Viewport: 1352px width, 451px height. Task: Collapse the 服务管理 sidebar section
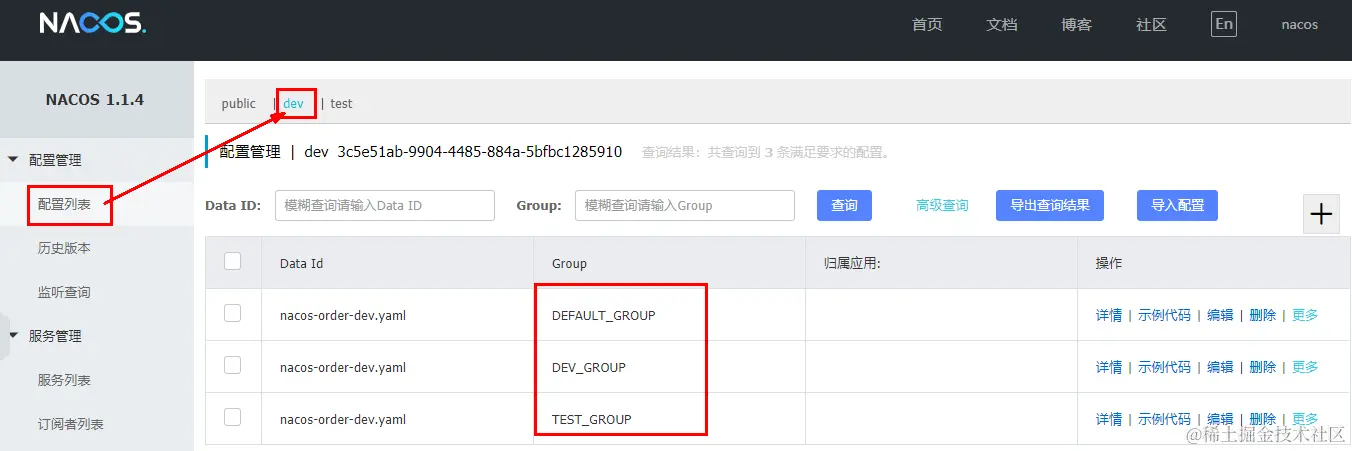(x=14, y=336)
